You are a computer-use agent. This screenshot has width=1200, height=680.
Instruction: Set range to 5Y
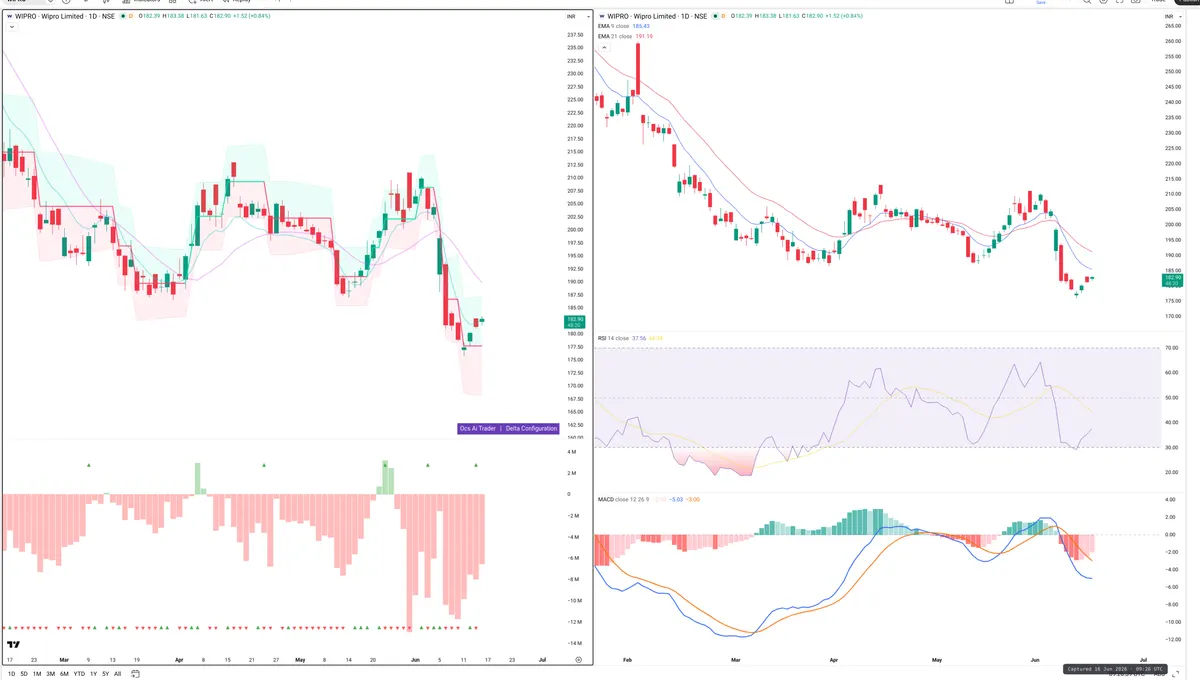[x=105, y=674]
